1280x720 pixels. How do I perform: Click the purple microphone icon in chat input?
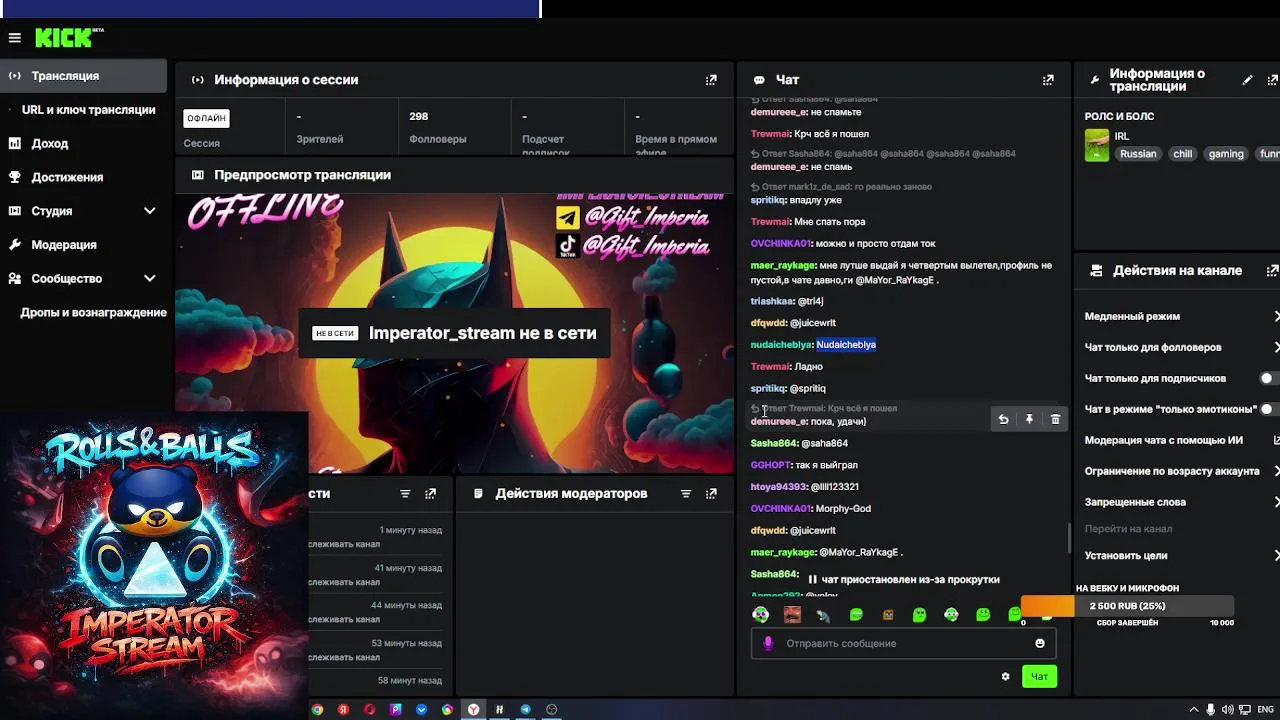[x=768, y=643]
